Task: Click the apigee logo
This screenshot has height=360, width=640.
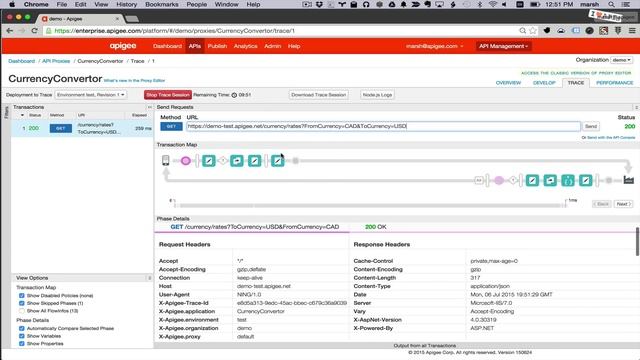Action: [123, 46]
